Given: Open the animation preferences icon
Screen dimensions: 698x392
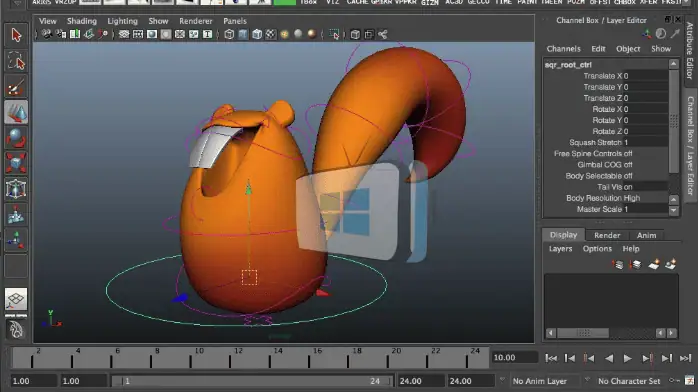Looking at the screenshot, I should click(690, 380).
